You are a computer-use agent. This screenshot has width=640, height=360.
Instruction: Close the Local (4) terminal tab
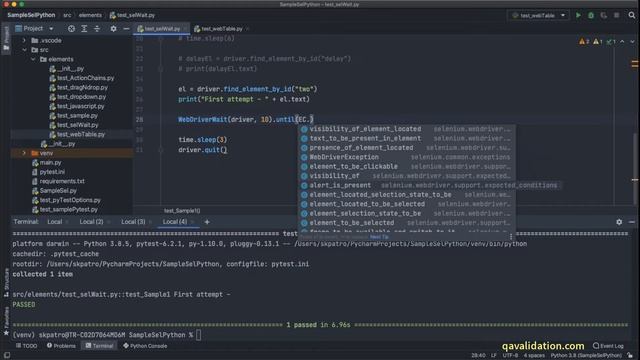192,222
